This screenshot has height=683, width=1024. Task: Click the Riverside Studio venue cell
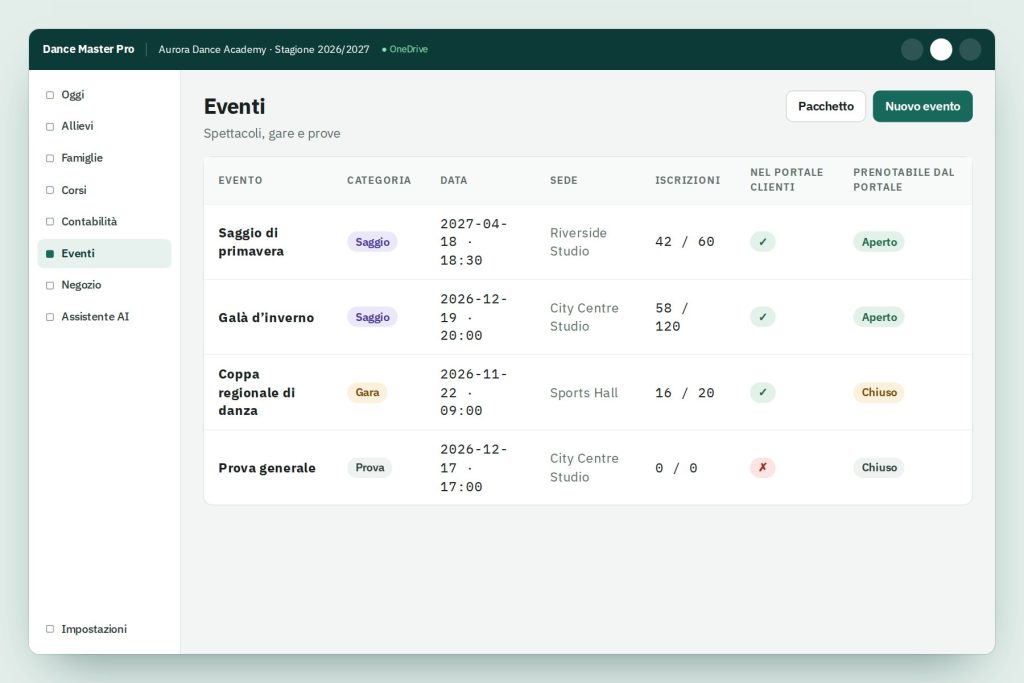coord(578,242)
